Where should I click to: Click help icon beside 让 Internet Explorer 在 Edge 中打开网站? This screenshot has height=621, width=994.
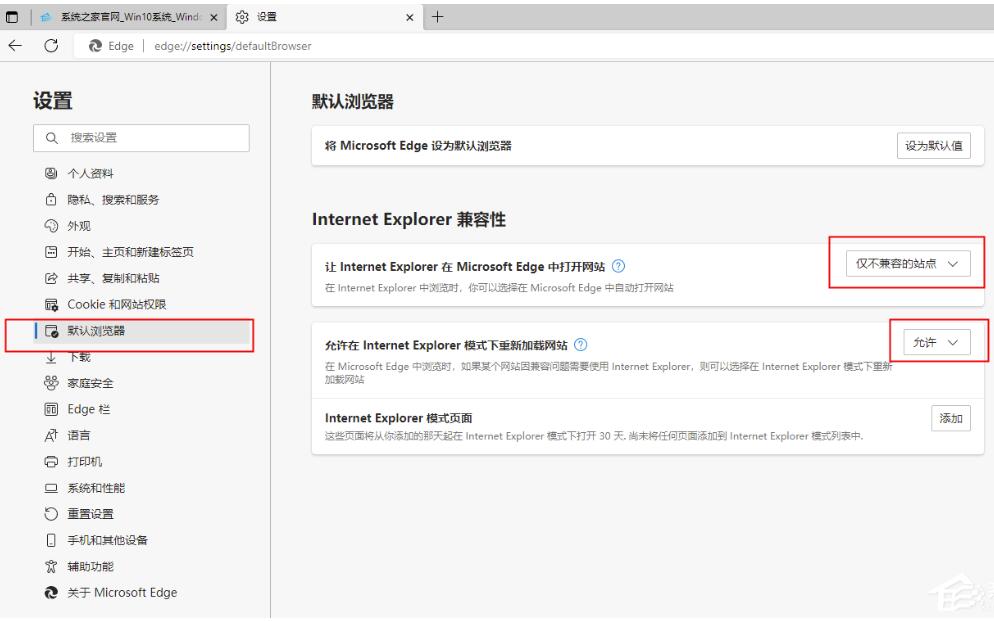(618, 266)
